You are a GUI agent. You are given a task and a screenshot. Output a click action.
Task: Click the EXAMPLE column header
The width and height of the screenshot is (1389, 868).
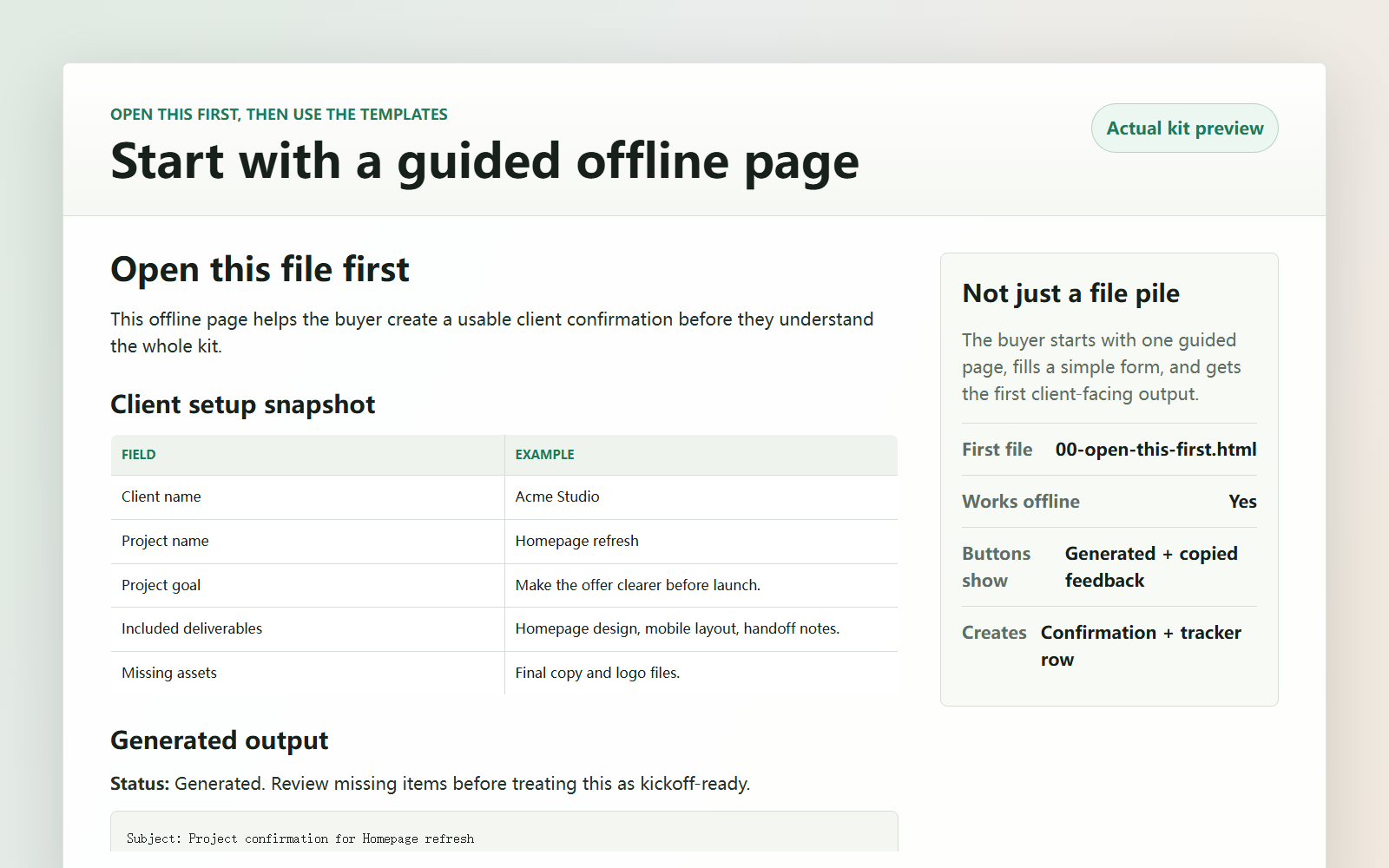[x=701, y=455]
